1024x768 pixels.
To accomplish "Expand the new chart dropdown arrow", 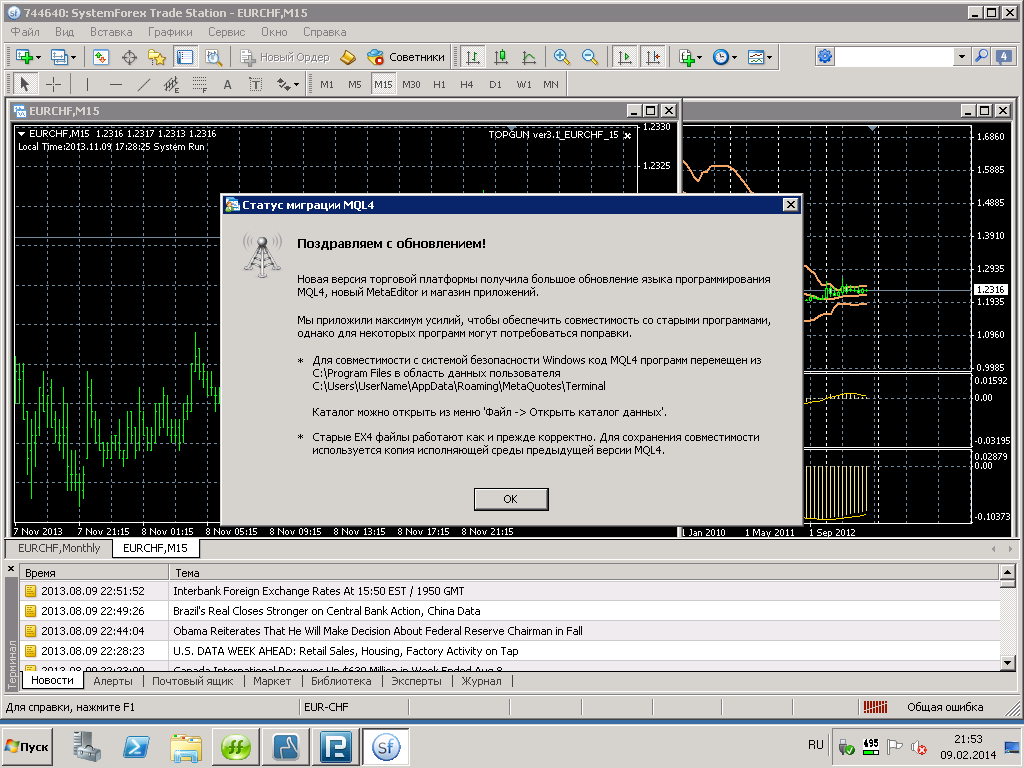I will point(39,57).
